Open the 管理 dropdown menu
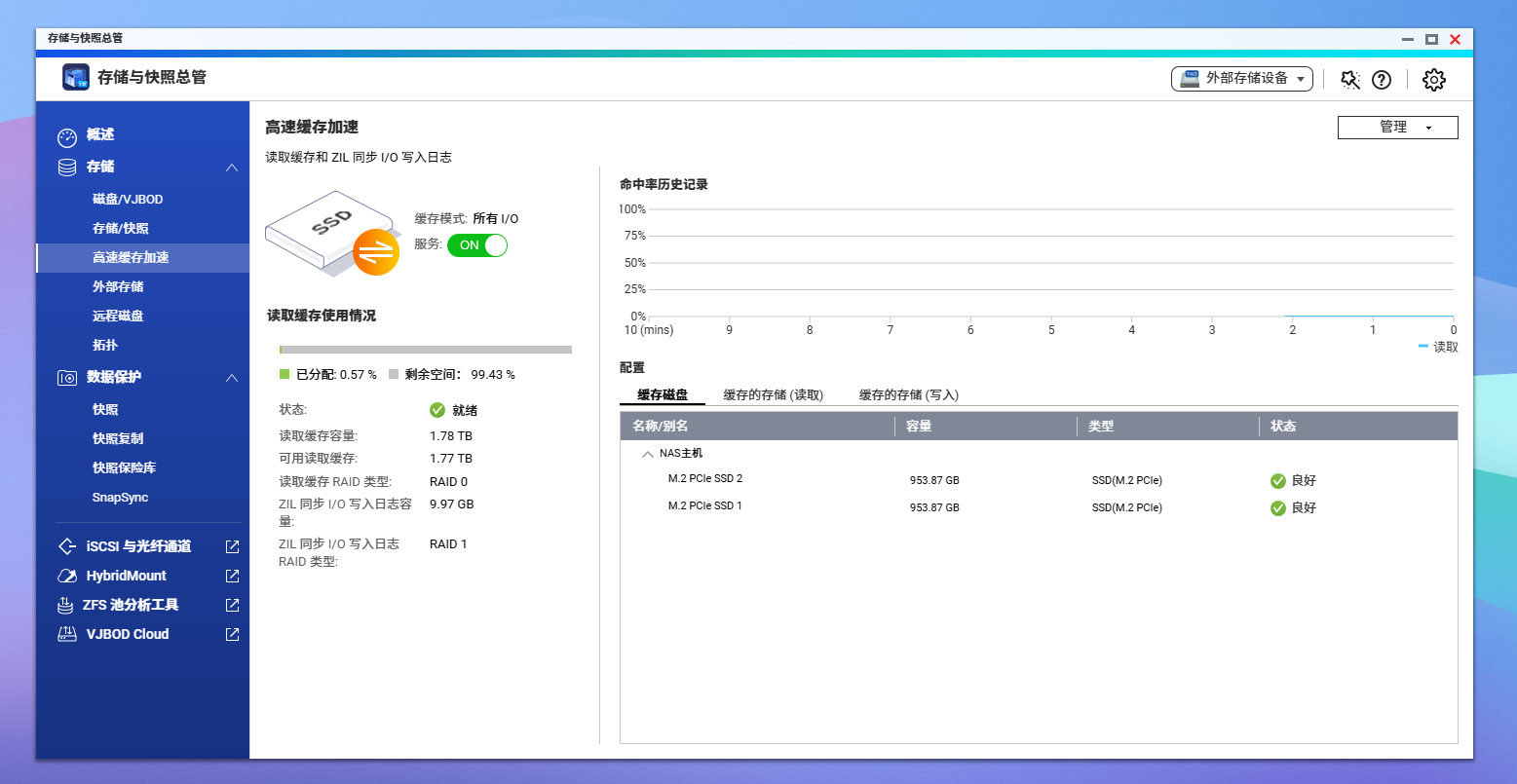 [x=1397, y=128]
